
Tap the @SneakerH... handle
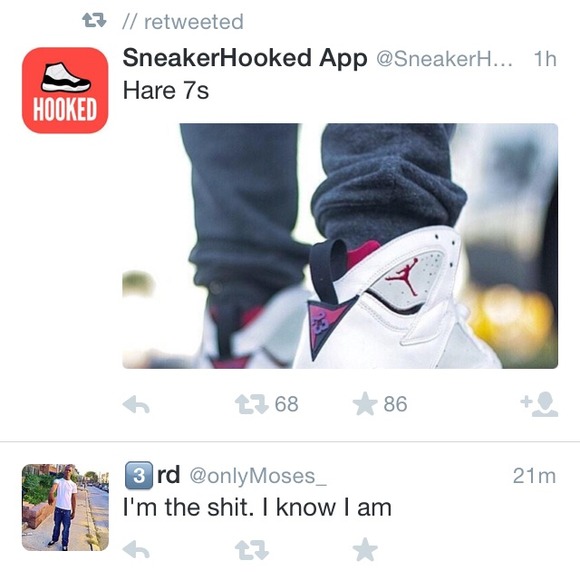point(444,59)
